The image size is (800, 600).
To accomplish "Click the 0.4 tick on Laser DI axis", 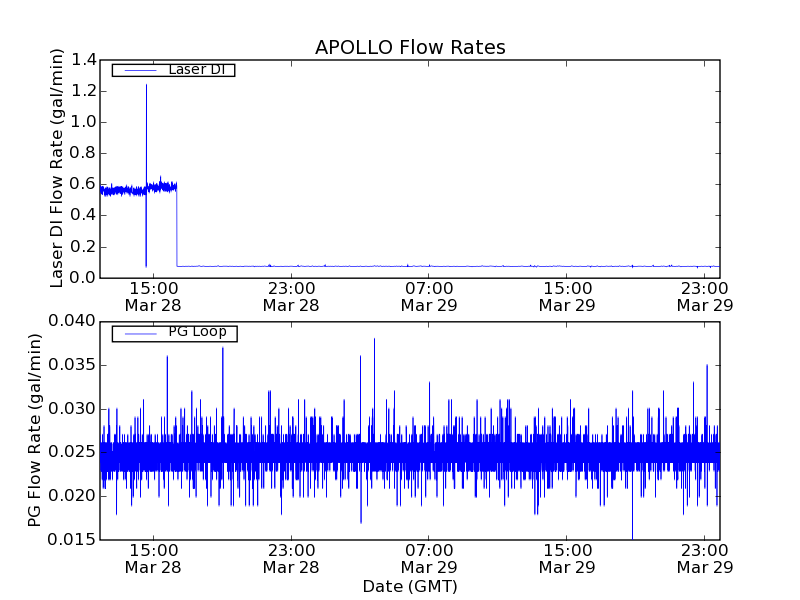I will (x=84, y=216).
